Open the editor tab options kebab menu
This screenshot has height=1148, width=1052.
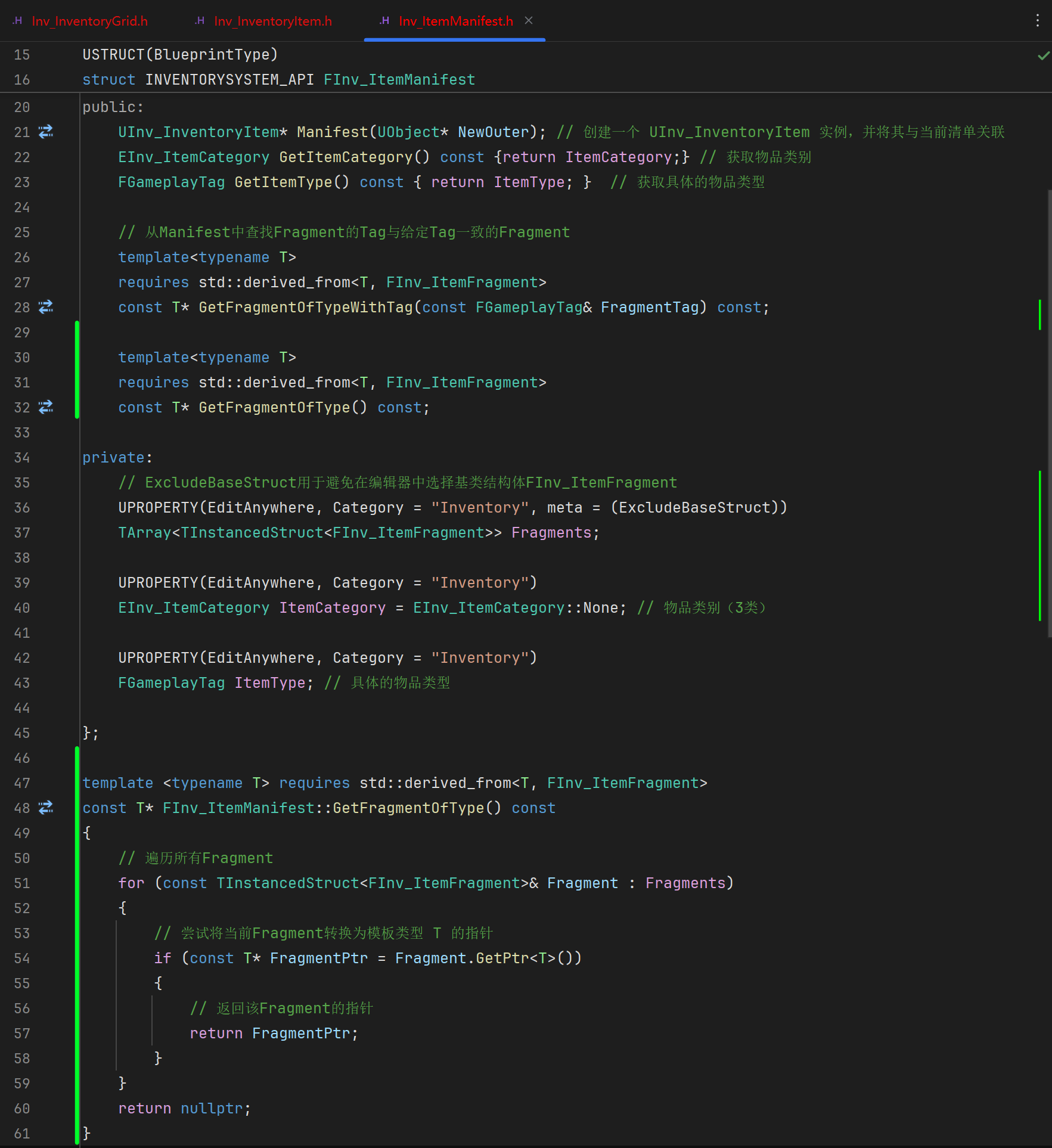(x=1038, y=21)
